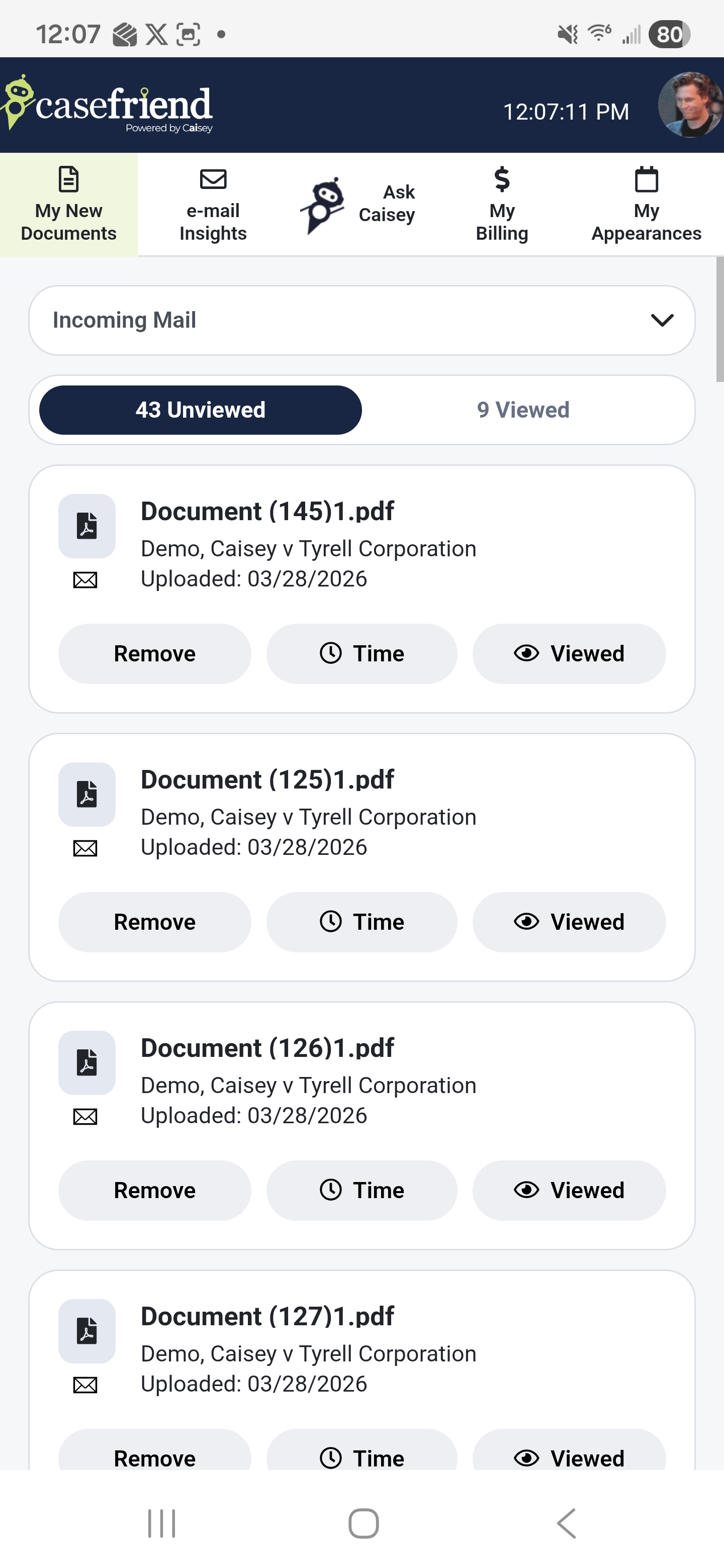Click the envelope icon above e-mail Insights
The height and width of the screenshot is (1568, 724).
[x=213, y=179]
